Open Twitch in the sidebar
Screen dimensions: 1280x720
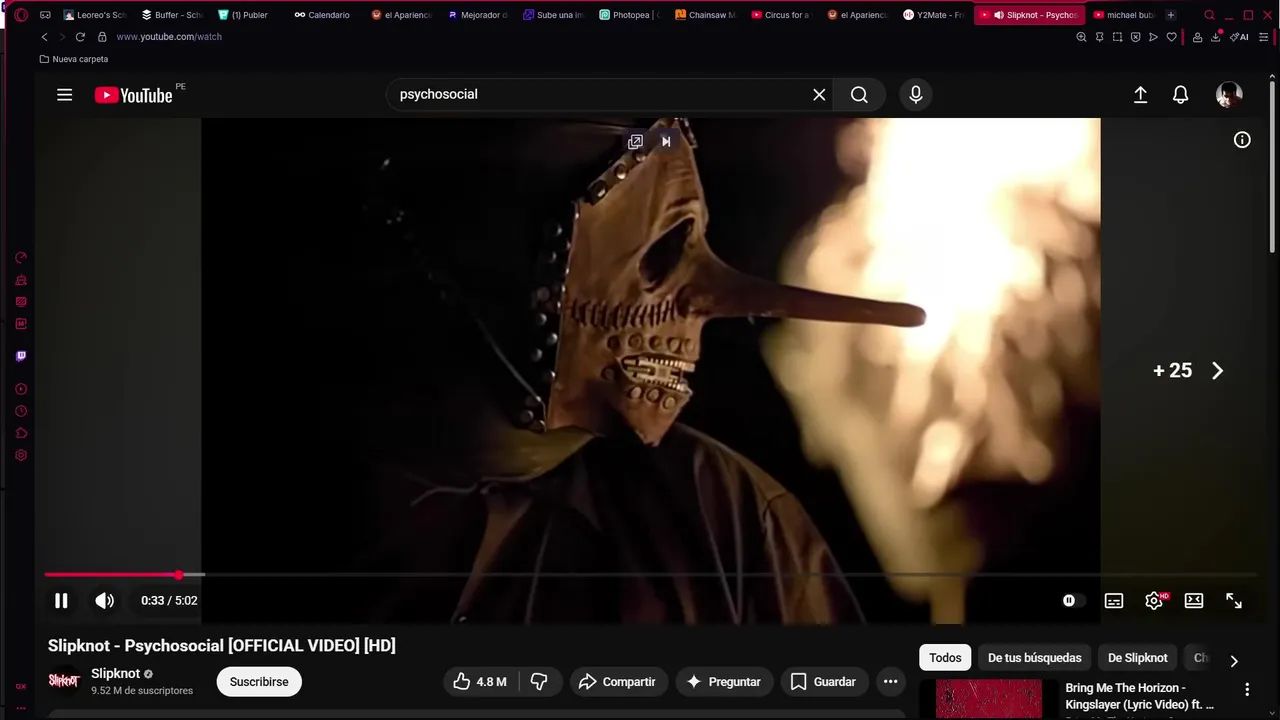pos(21,356)
